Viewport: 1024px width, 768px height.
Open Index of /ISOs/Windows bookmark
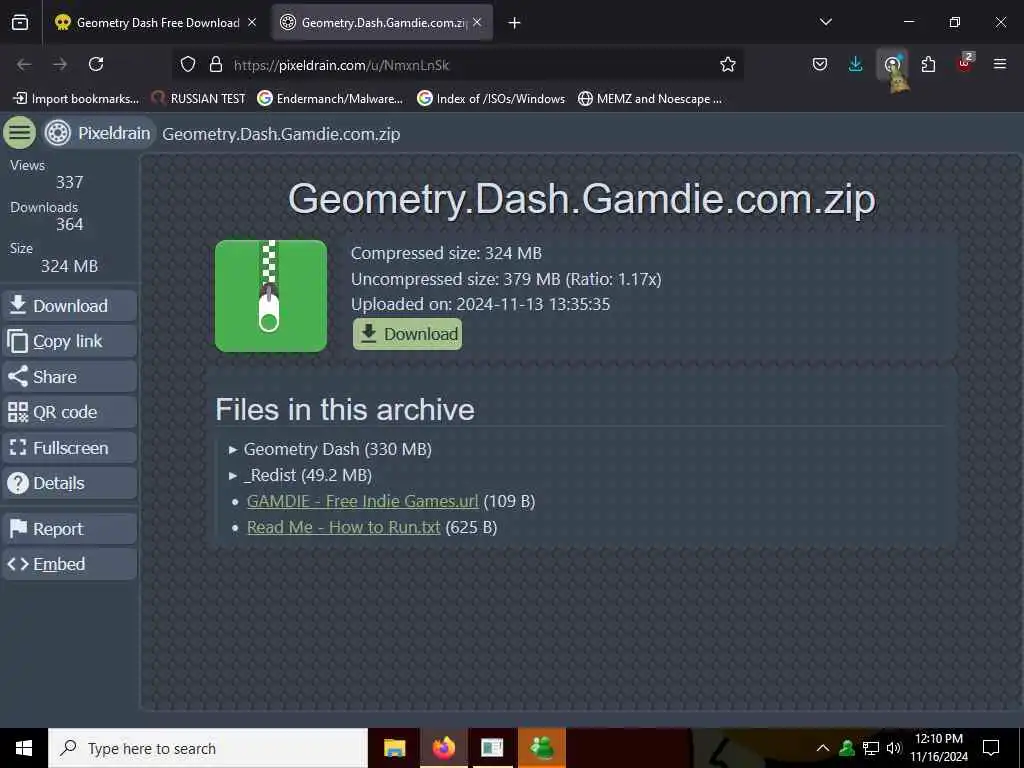[491, 99]
